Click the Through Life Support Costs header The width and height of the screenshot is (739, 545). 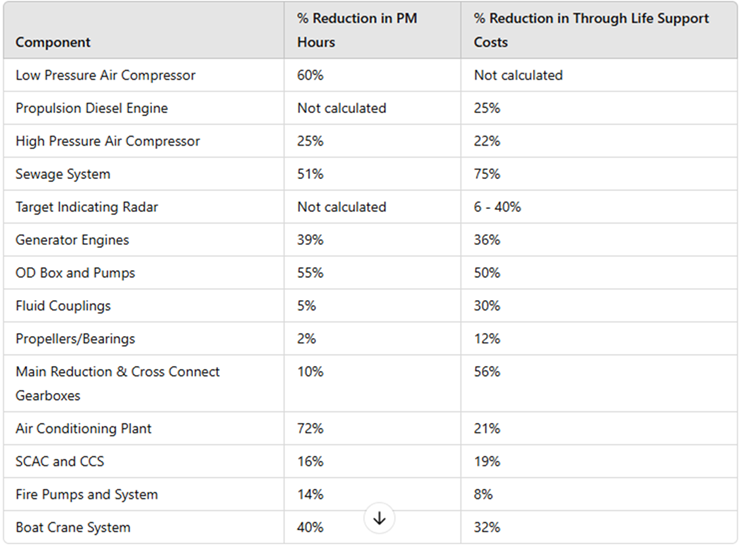point(591,31)
